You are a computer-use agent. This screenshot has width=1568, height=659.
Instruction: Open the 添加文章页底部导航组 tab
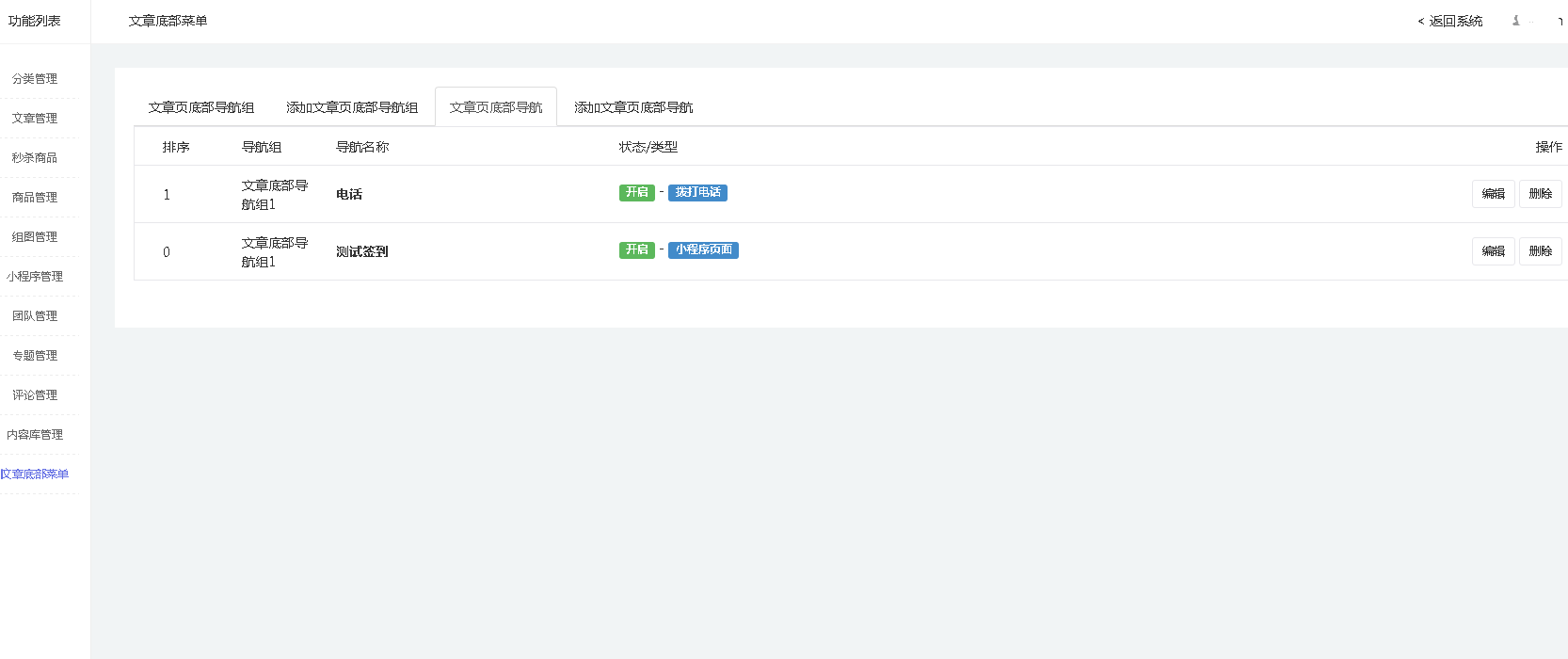[x=352, y=107]
